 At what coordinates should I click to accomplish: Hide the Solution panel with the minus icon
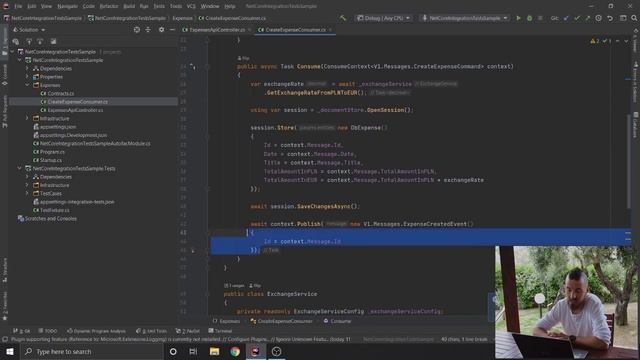(172, 30)
